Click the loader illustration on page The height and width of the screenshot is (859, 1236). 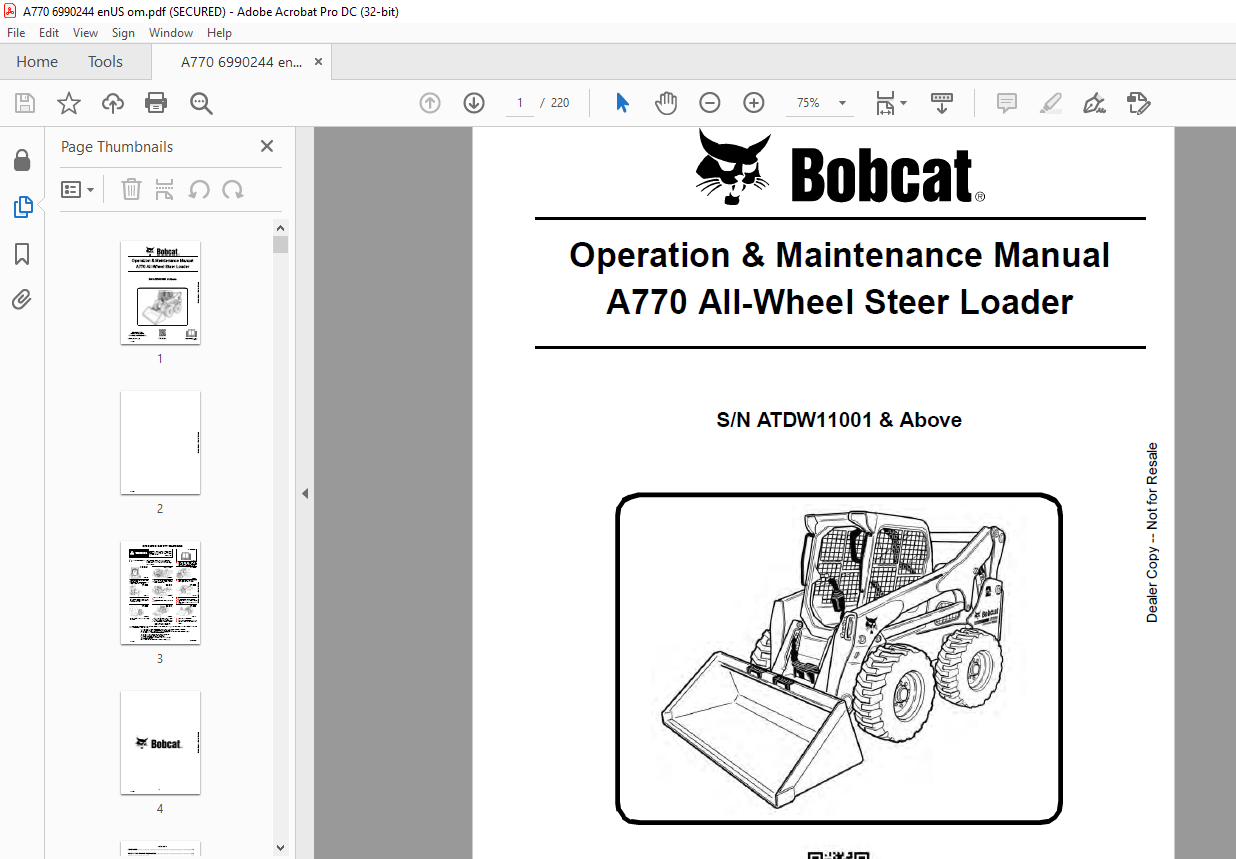coord(838,658)
